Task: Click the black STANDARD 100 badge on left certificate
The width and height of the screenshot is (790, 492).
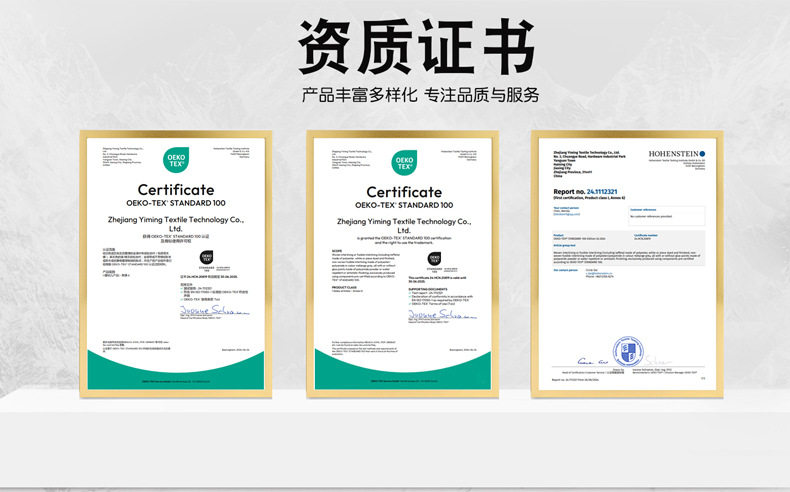Action: (x=207, y=258)
